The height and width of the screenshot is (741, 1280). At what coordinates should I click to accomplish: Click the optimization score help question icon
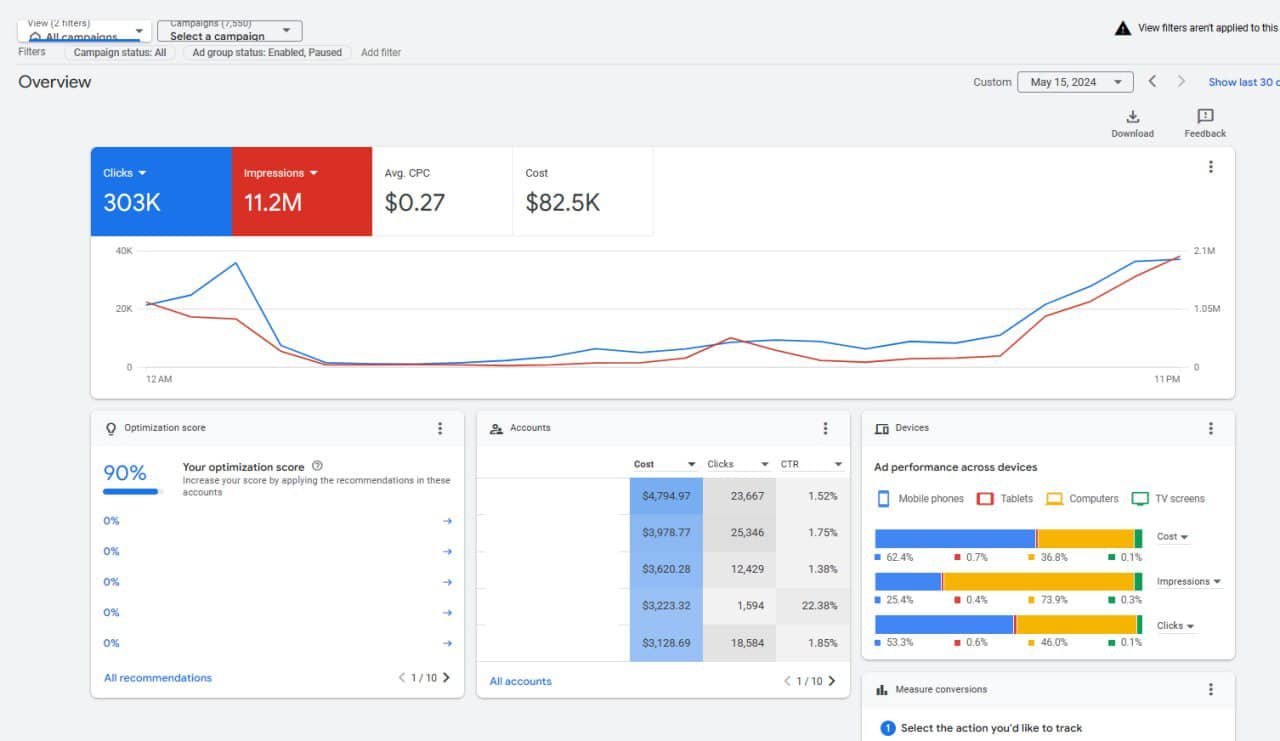(x=317, y=466)
